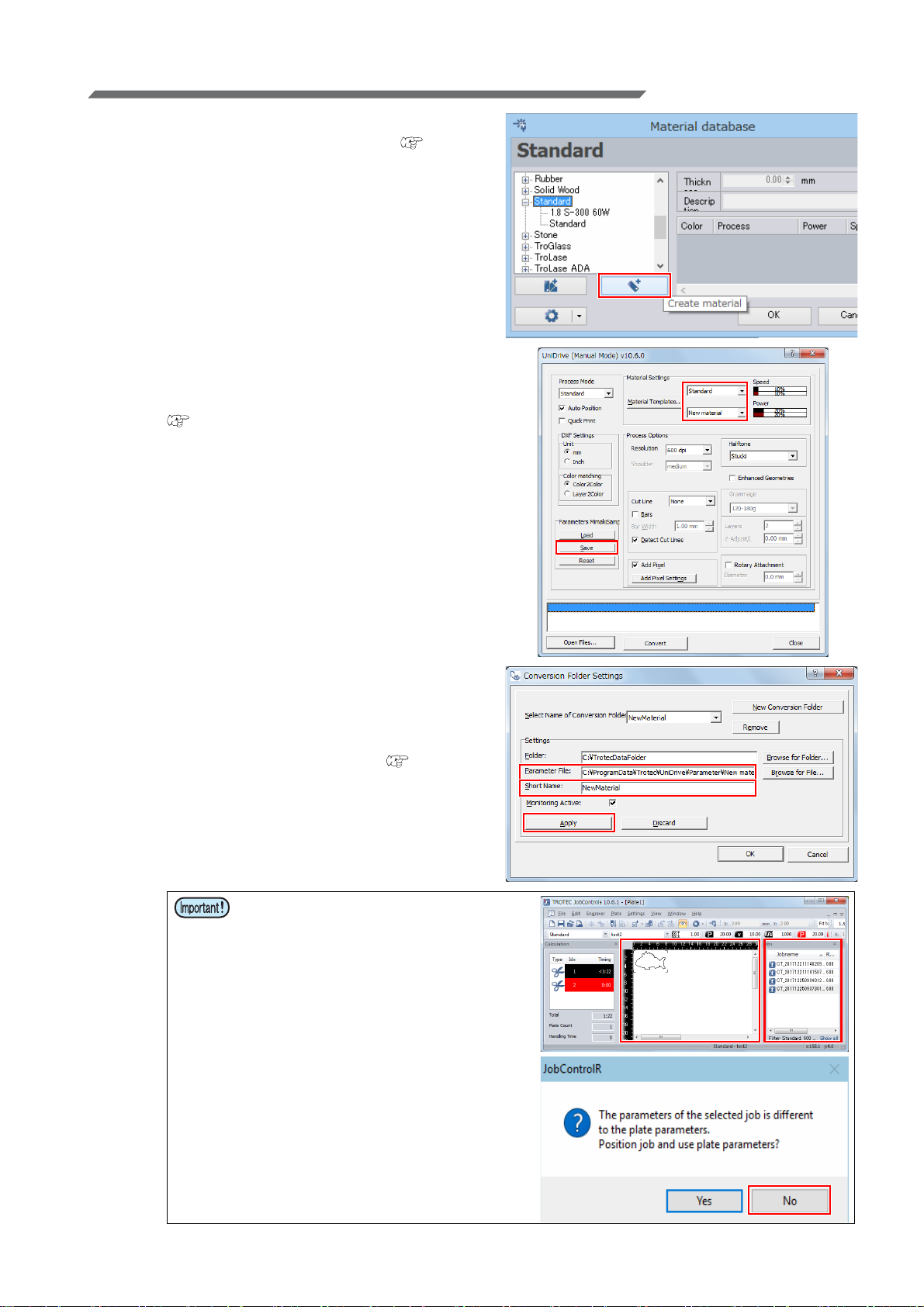Open Halftone Stucki dropdown
The height and width of the screenshot is (1307, 924).
763,456
